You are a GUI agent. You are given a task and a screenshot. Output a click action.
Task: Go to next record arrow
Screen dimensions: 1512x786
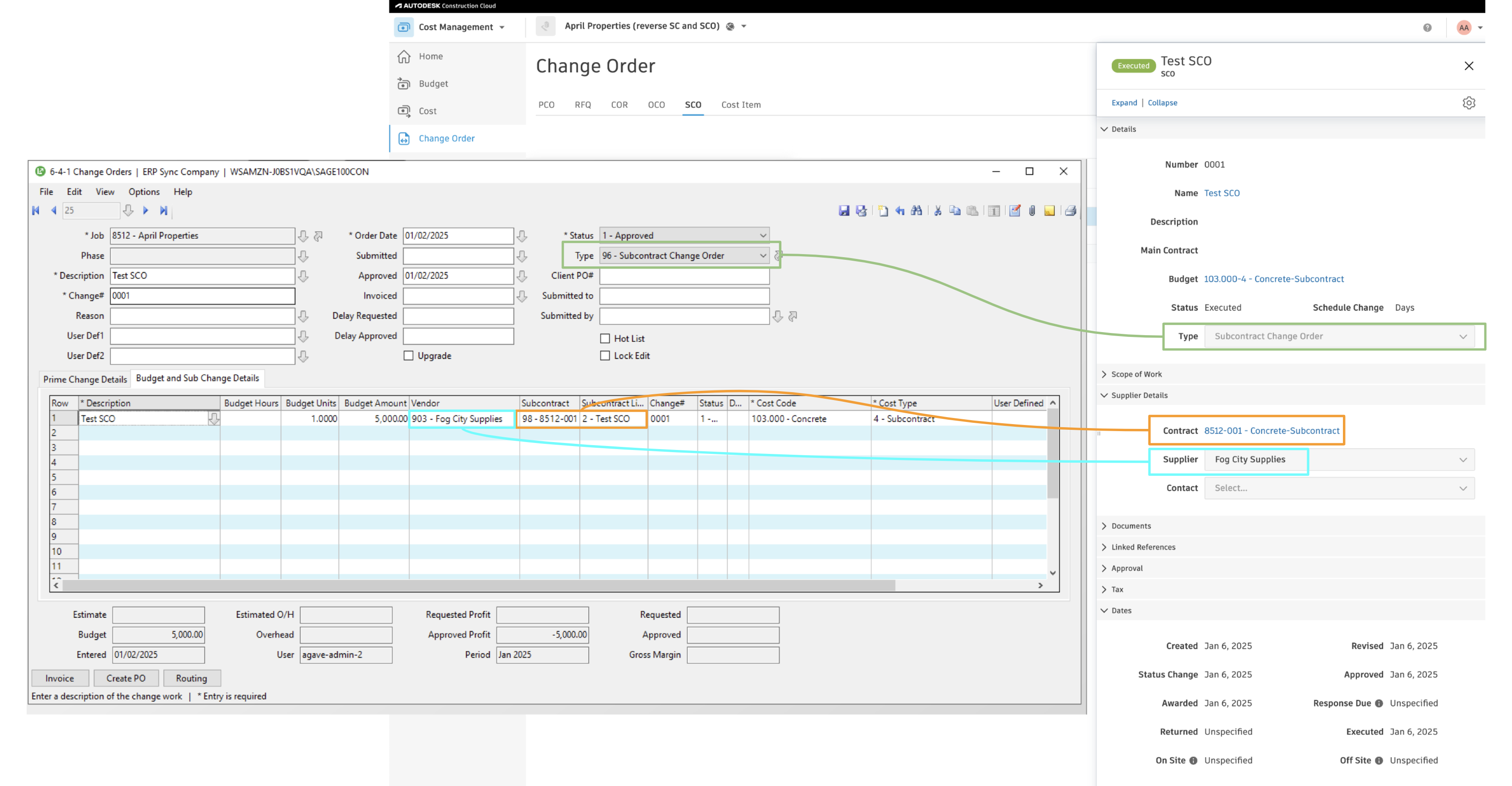145,210
